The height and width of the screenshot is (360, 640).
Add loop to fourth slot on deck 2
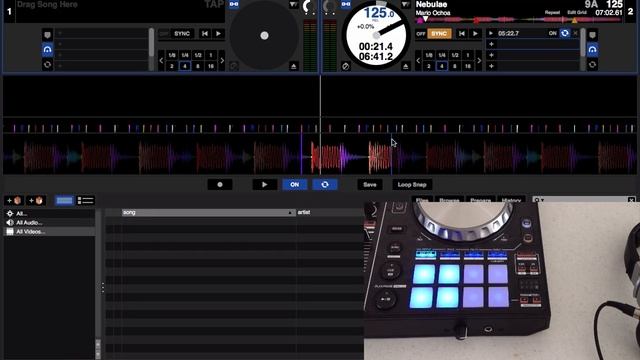click(491, 66)
